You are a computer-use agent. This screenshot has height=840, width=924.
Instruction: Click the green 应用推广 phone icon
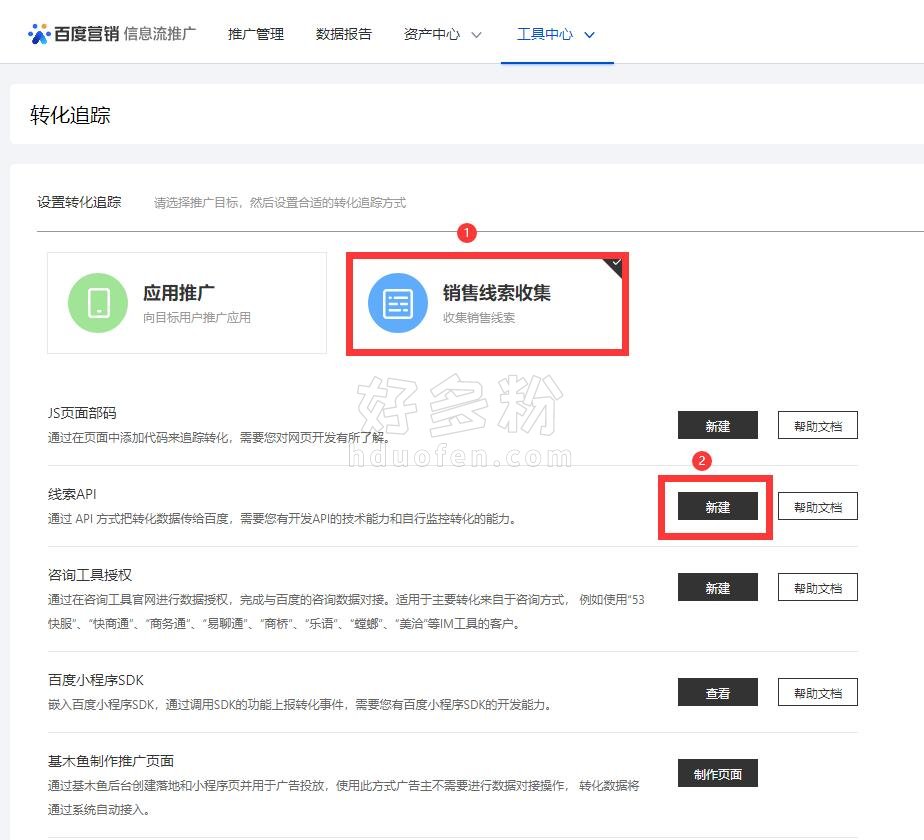tap(98, 303)
